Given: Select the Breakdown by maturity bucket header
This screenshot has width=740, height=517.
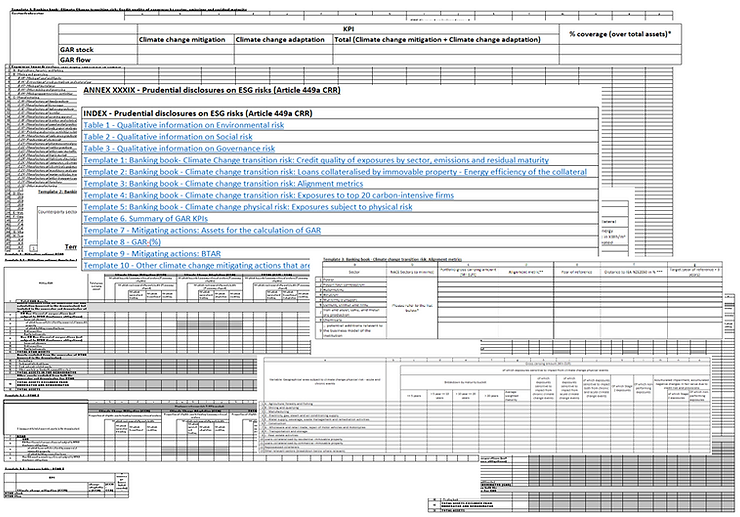Looking at the screenshot, I should pos(464,382).
